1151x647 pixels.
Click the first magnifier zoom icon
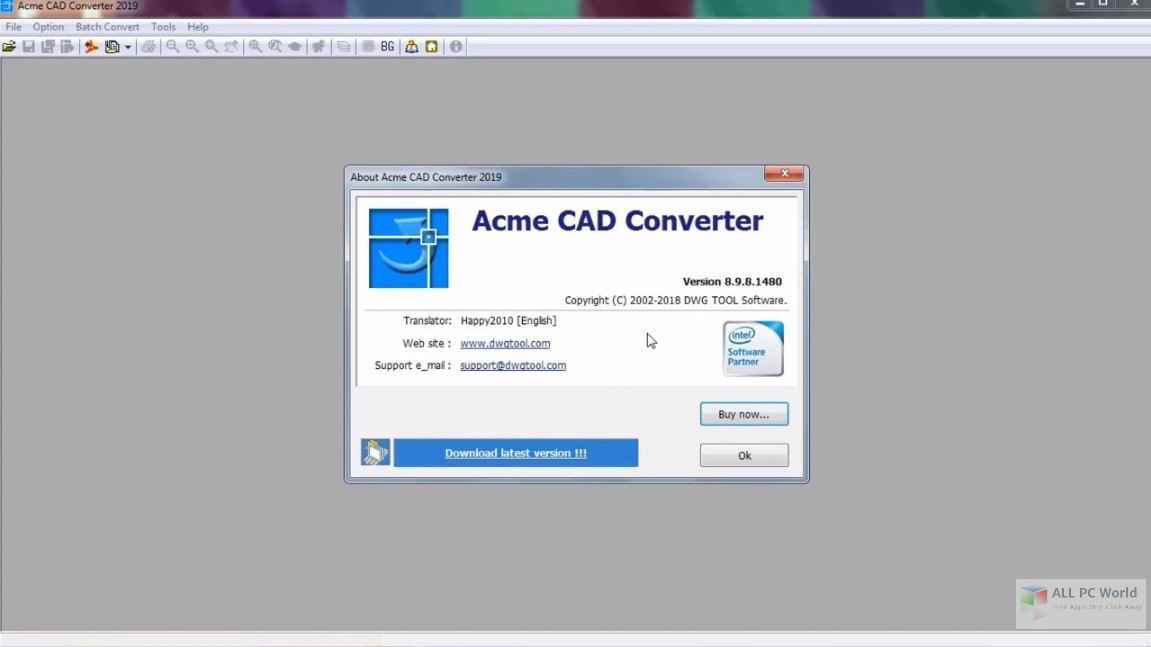tap(173, 47)
